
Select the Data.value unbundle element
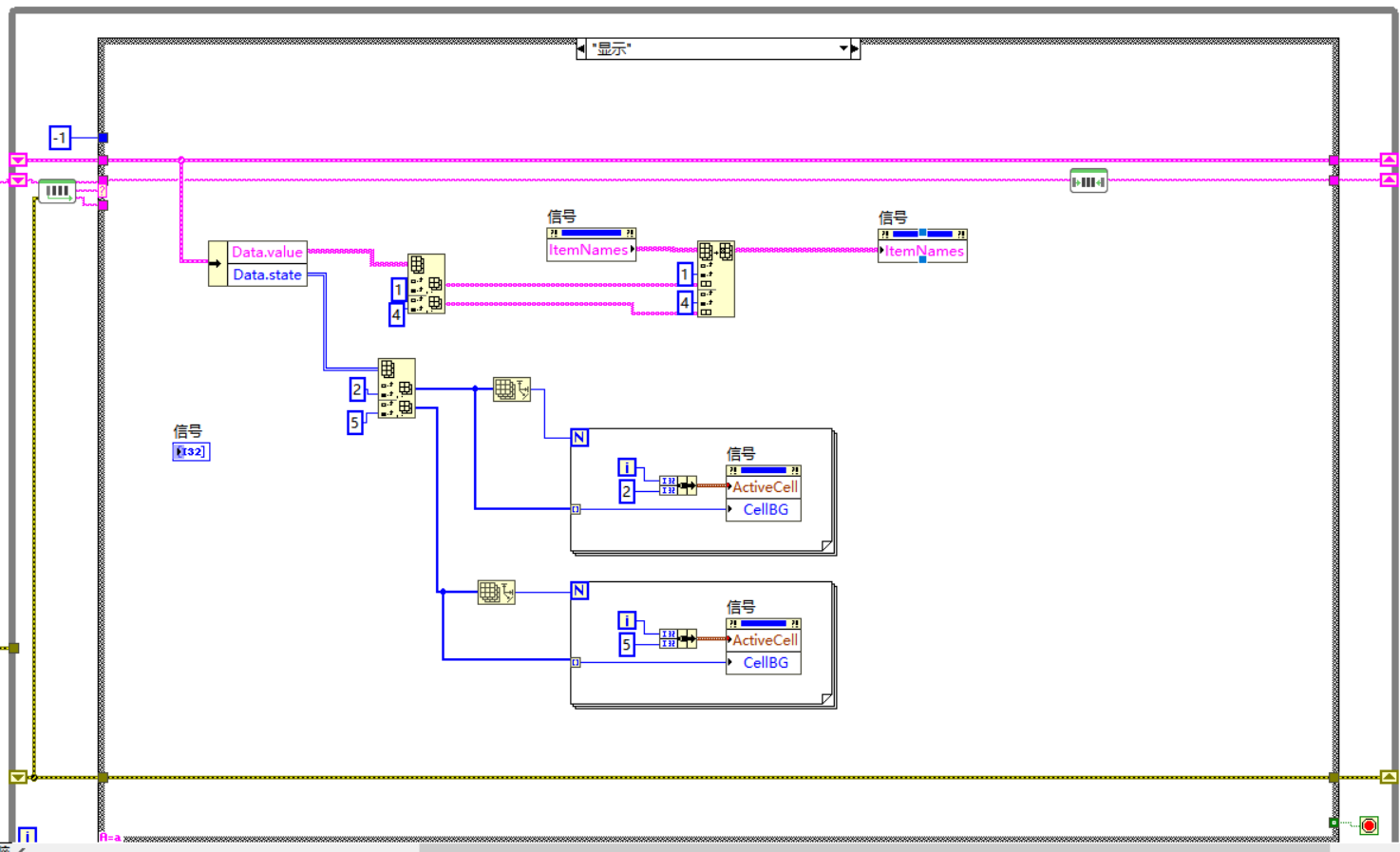coord(267,252)
